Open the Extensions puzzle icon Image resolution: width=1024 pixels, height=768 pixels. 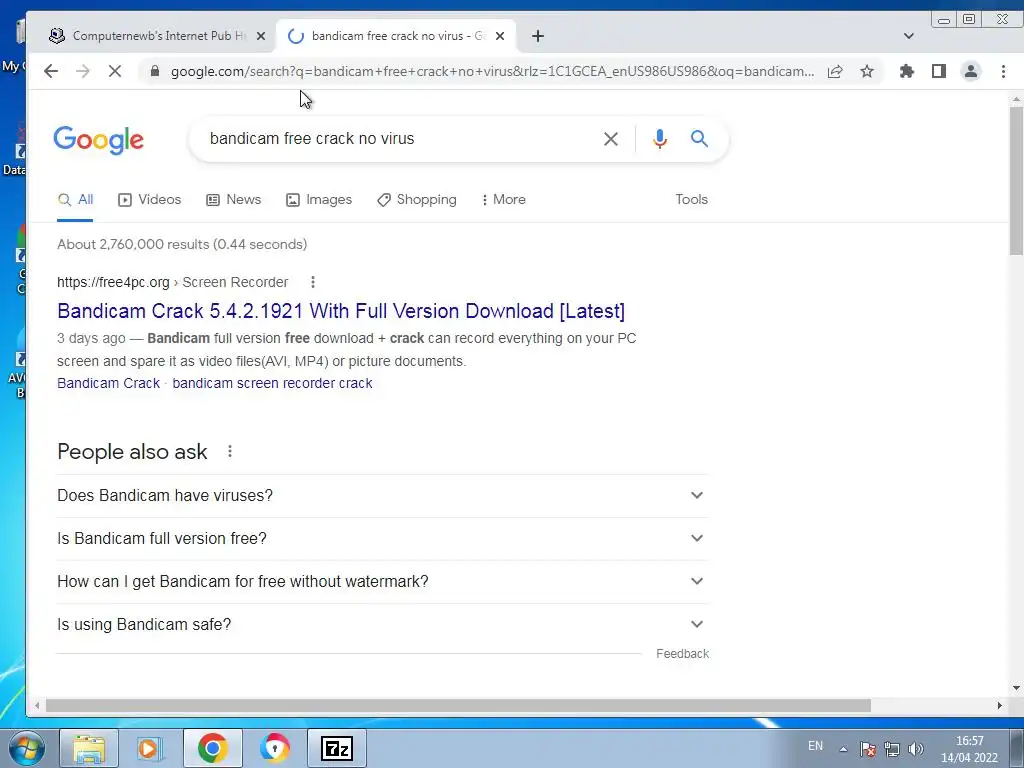tap(906, 71)
